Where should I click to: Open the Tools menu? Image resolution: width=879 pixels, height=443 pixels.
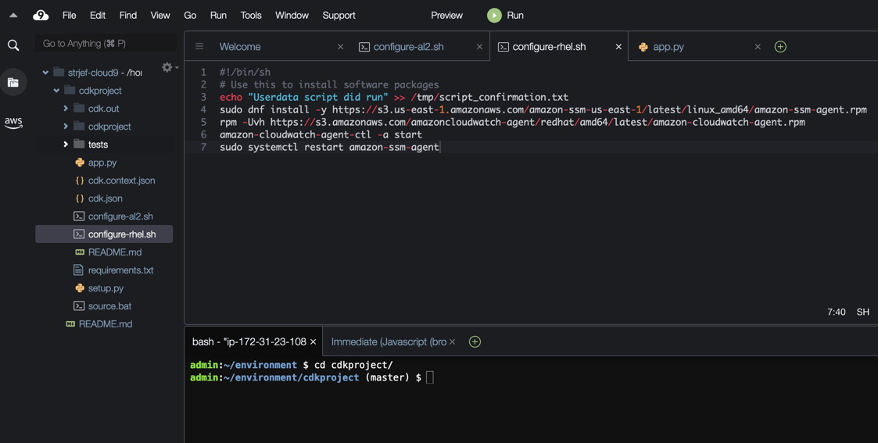pos(251,15)
